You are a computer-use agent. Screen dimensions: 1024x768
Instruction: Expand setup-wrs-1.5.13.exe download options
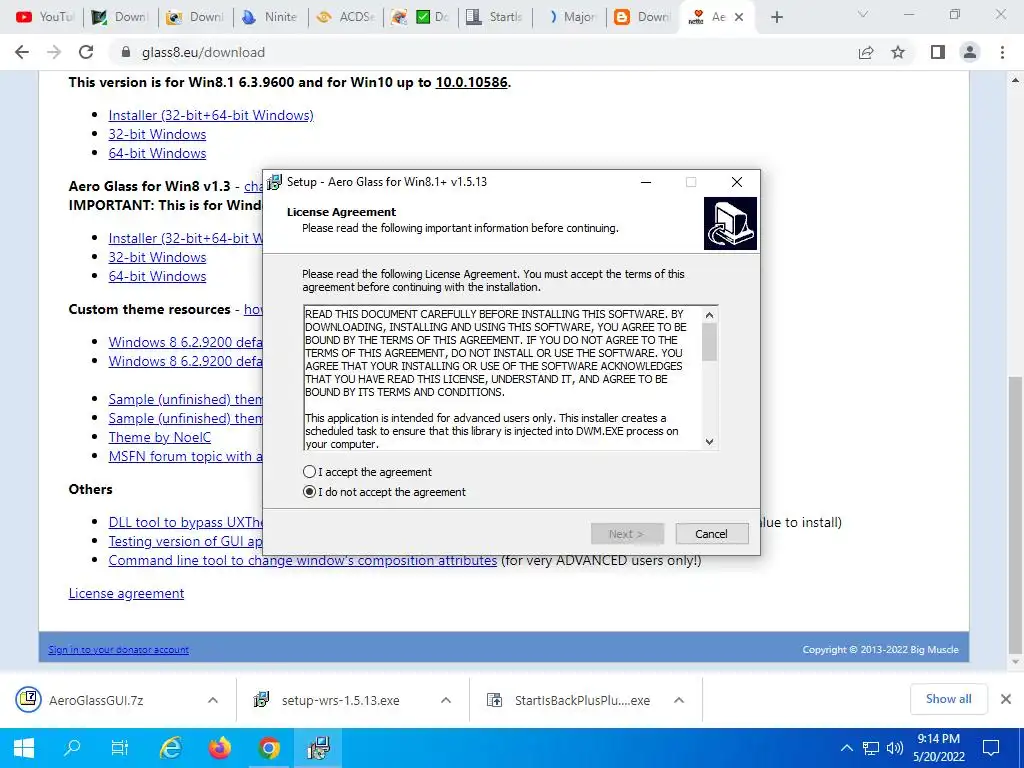(x=445, y=700)
